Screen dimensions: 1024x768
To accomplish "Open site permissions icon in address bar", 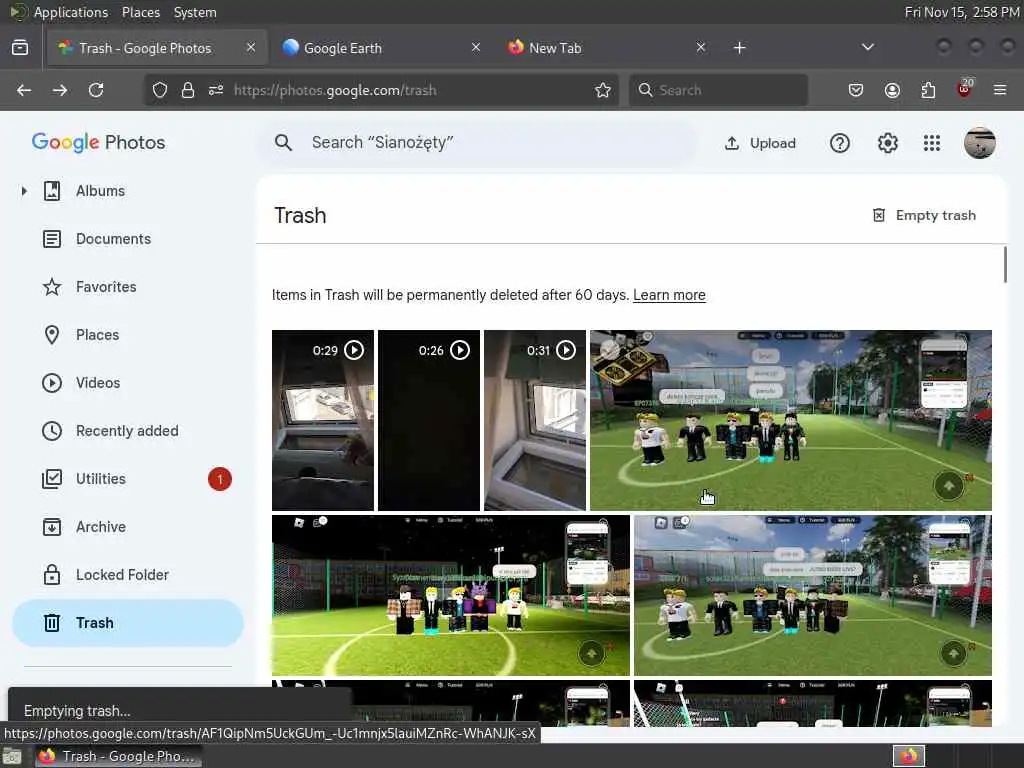I will (x=216, y=90).
